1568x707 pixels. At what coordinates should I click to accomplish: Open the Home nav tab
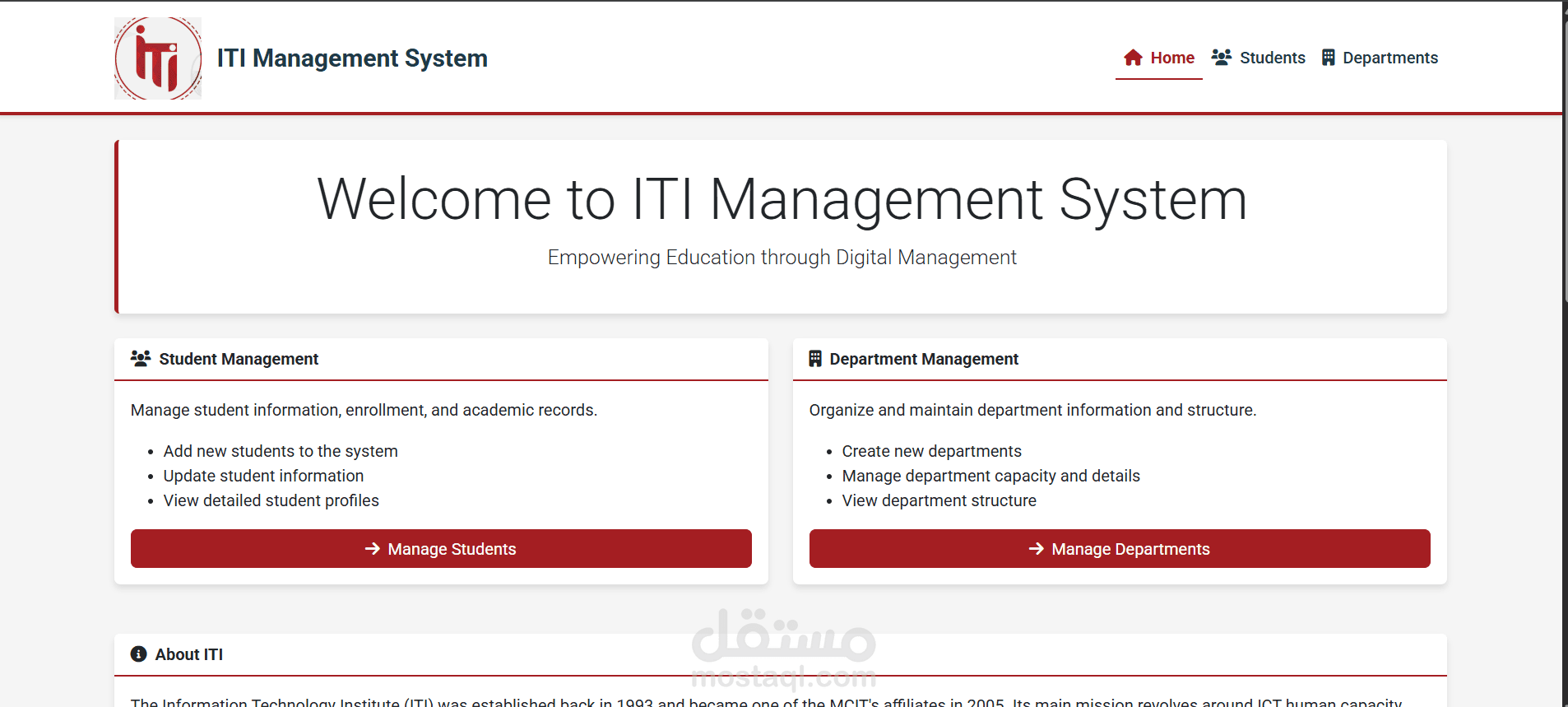[x=1159, y=58]
